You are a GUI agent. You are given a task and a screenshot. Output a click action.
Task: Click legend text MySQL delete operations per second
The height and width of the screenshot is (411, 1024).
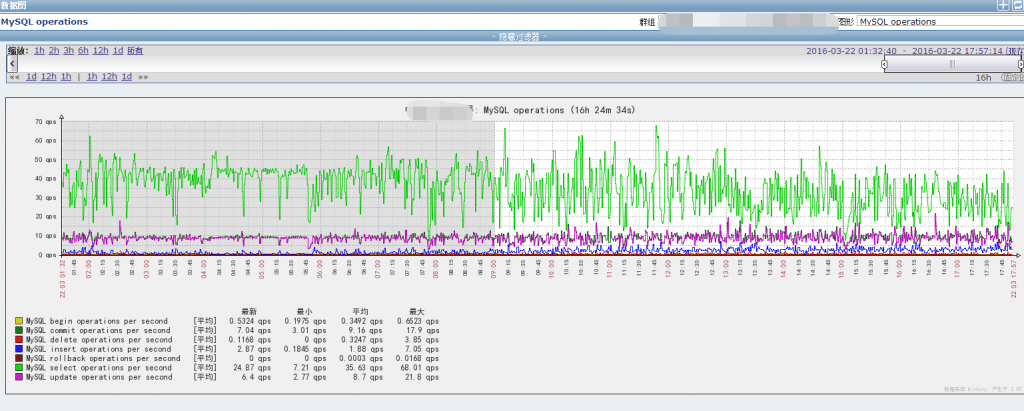pos(99,340)
